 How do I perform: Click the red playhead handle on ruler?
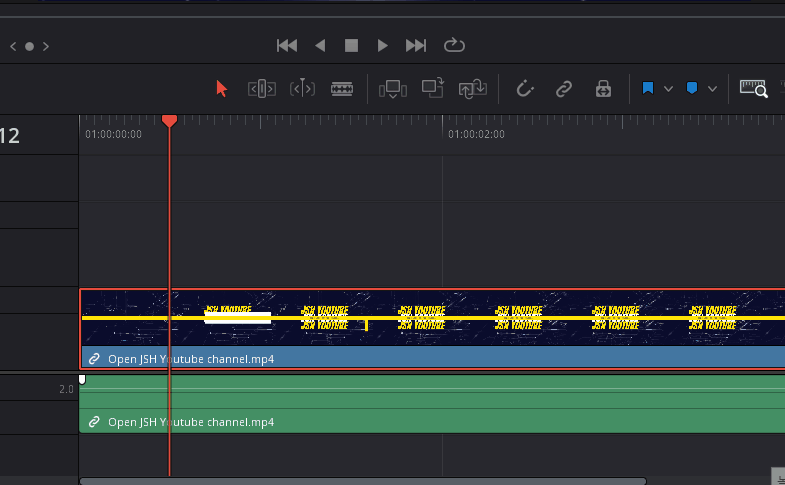click(x=169, y=121)
